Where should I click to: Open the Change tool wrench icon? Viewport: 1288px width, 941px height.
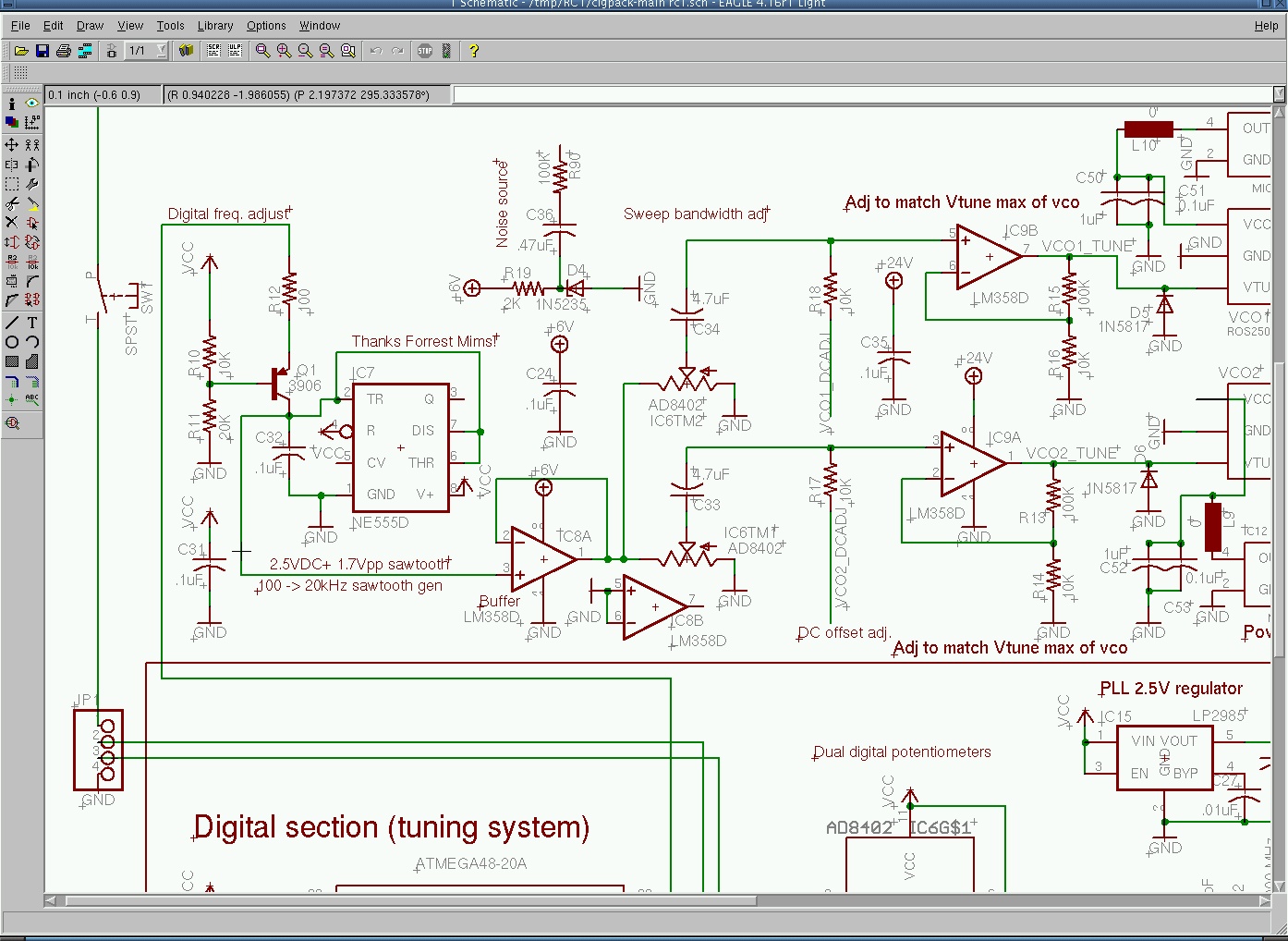[x=32, y=184]
